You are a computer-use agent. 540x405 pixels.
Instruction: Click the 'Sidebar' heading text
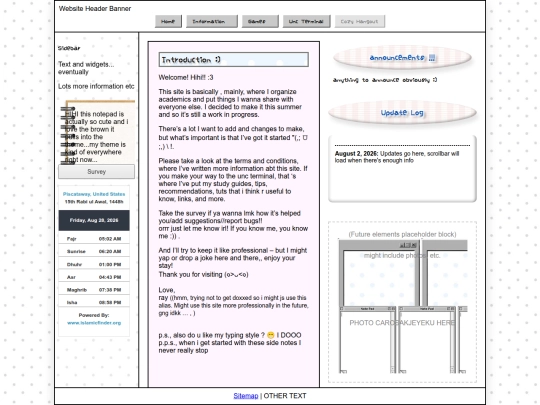tap(69, 48)
